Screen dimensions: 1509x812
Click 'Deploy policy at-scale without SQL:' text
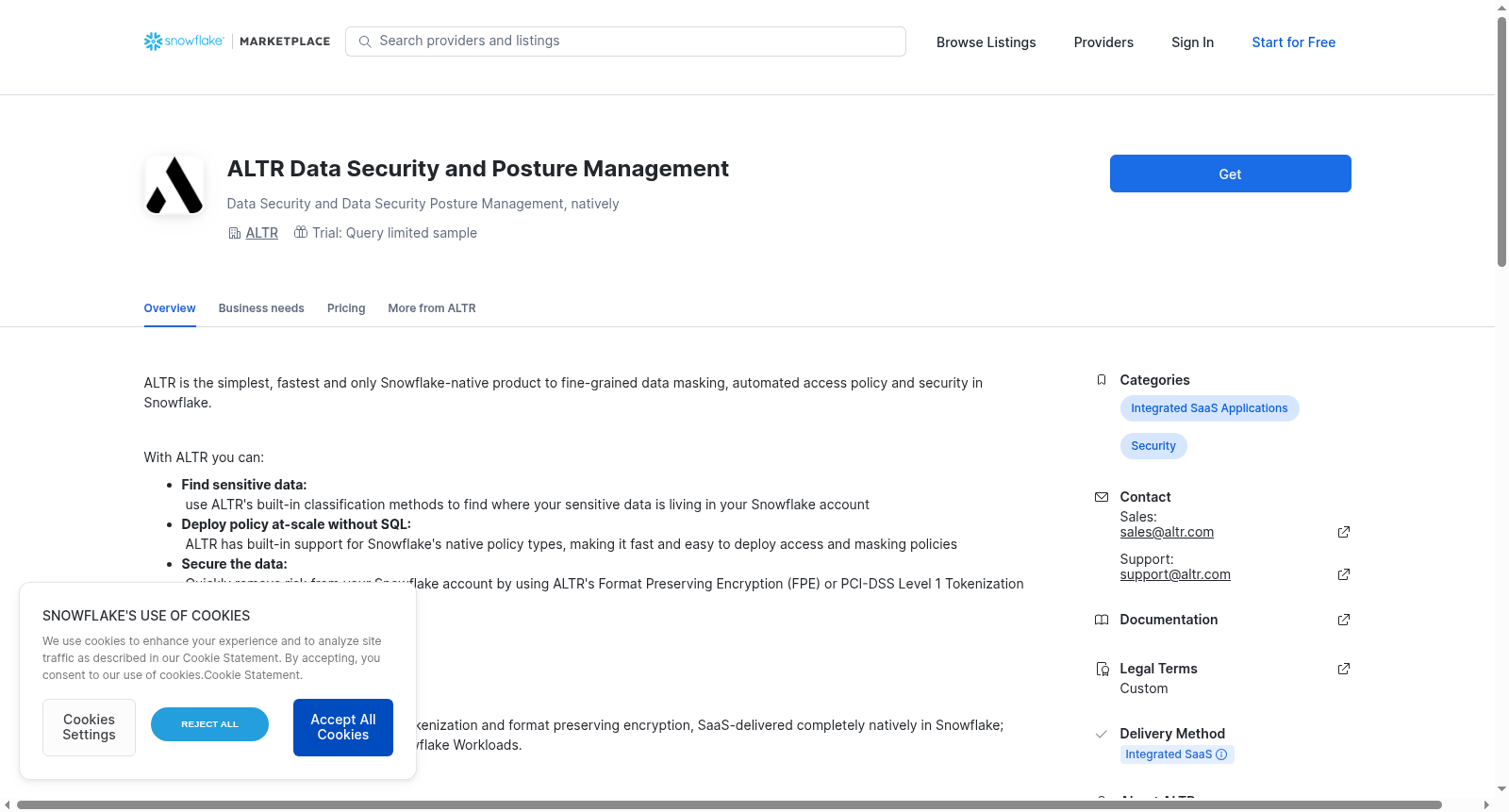point(296,524)
